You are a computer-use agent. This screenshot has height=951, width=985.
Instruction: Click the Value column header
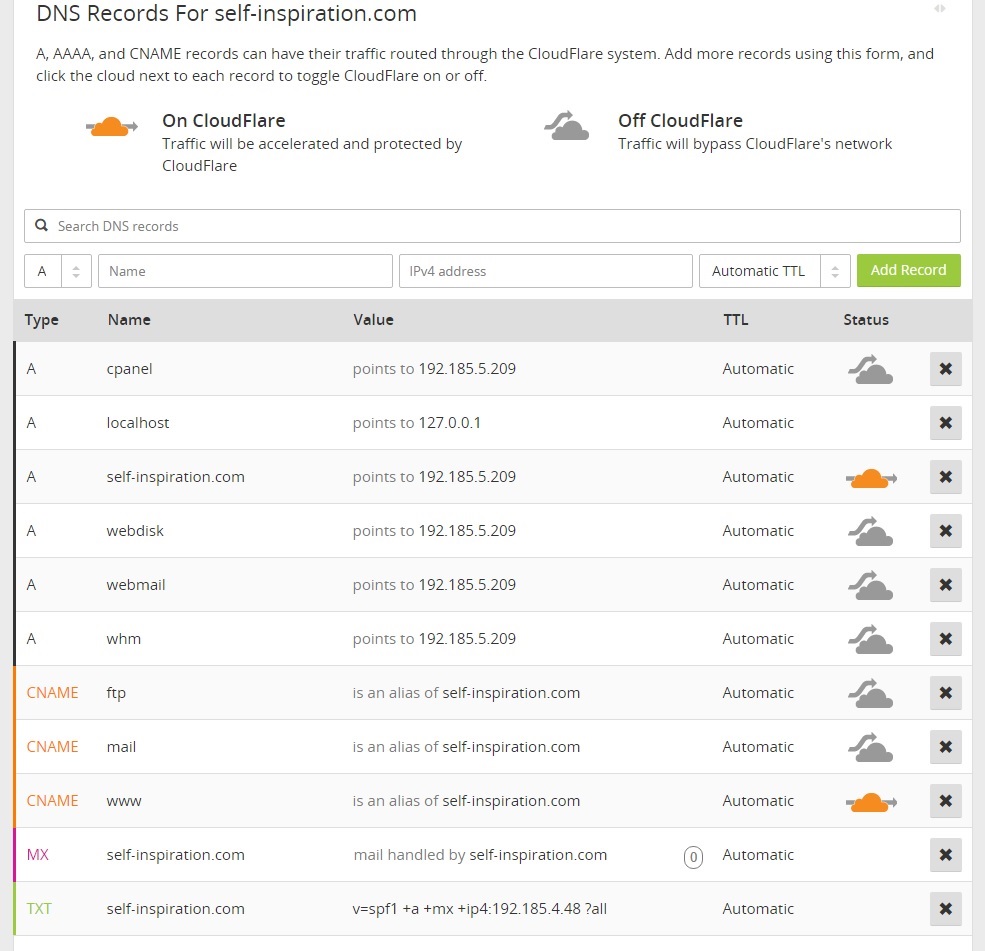coord(373,320)
